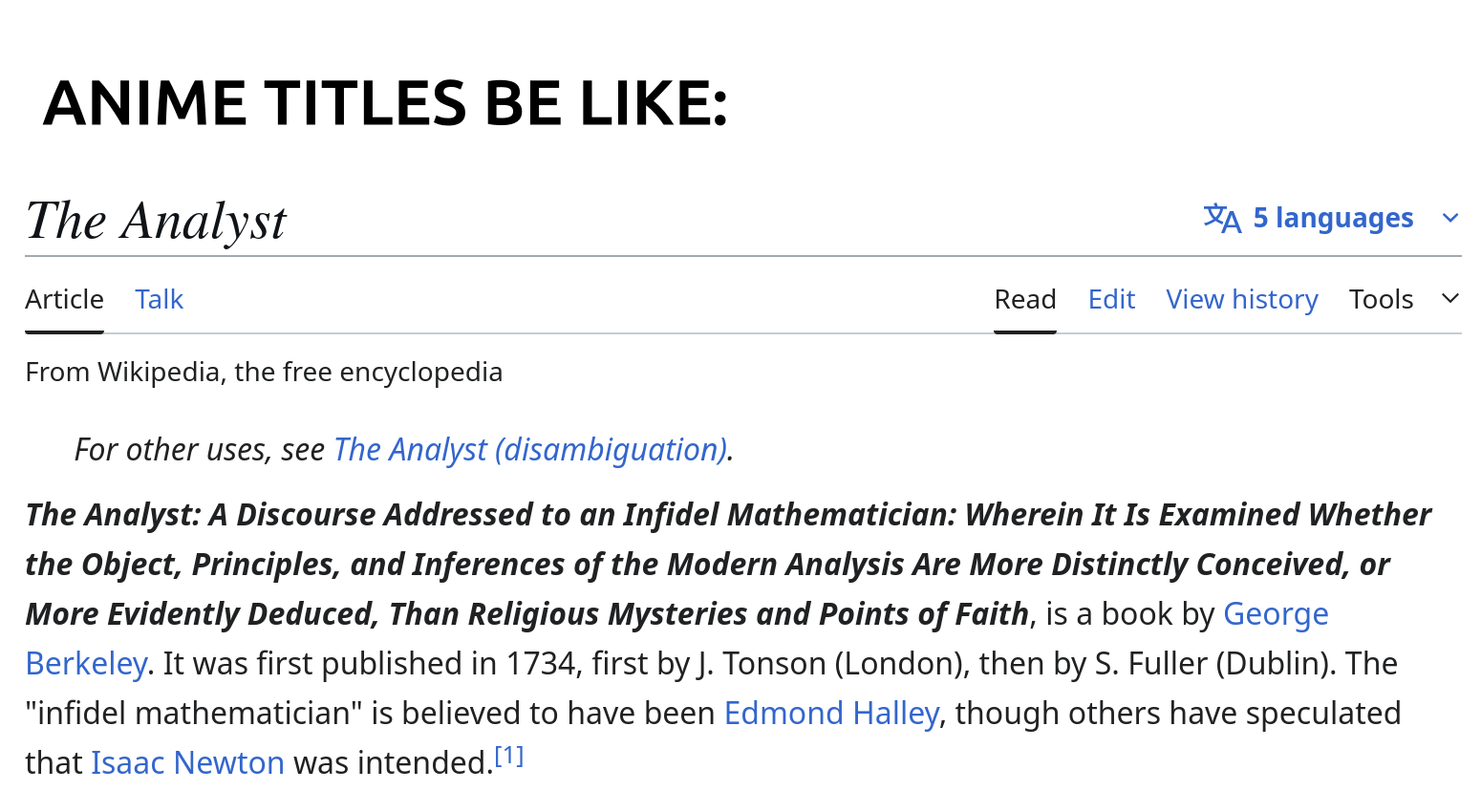
Task: Click the Edit tab
Action: [x=1111, y=300]
